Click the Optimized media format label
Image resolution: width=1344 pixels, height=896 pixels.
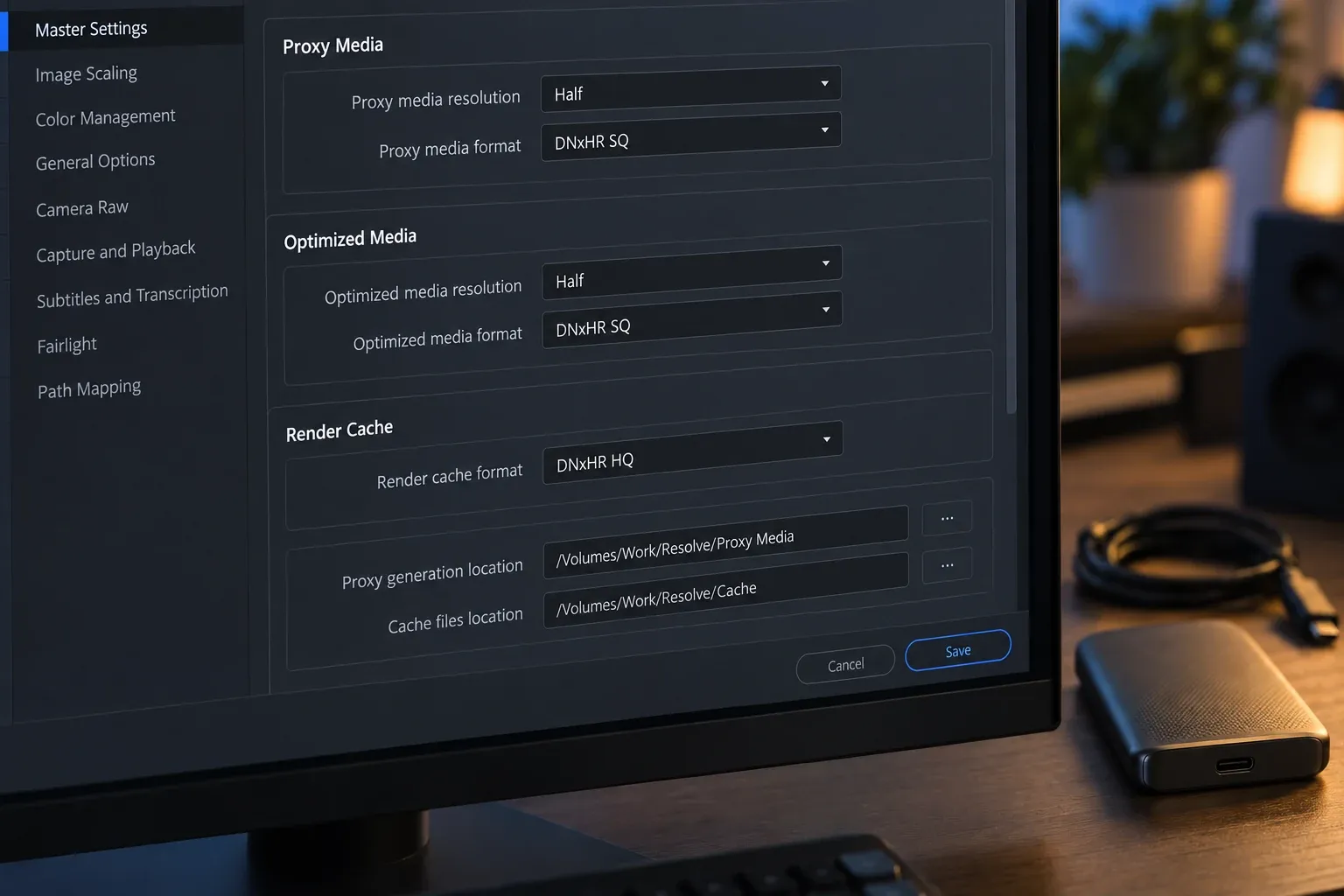tap(437, 339)
